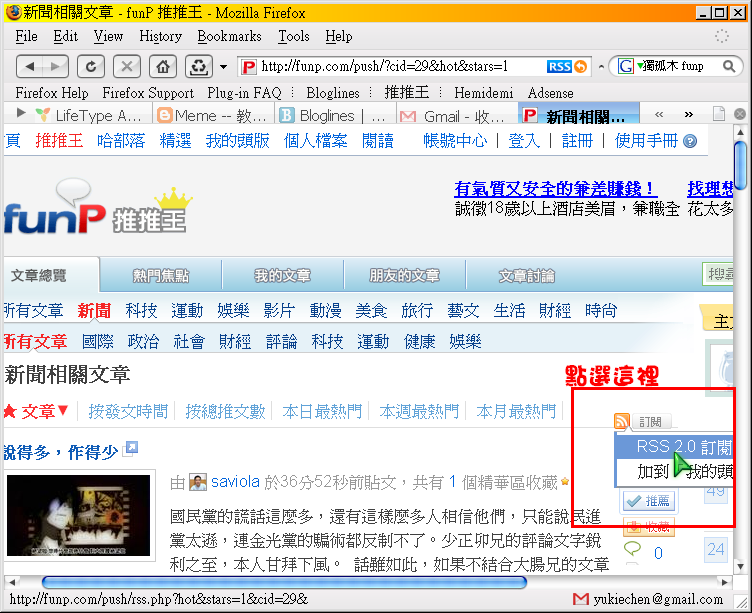
Task: Choose RSS 2.0 訂閱 from the popup
Action: tap(674, 447)
